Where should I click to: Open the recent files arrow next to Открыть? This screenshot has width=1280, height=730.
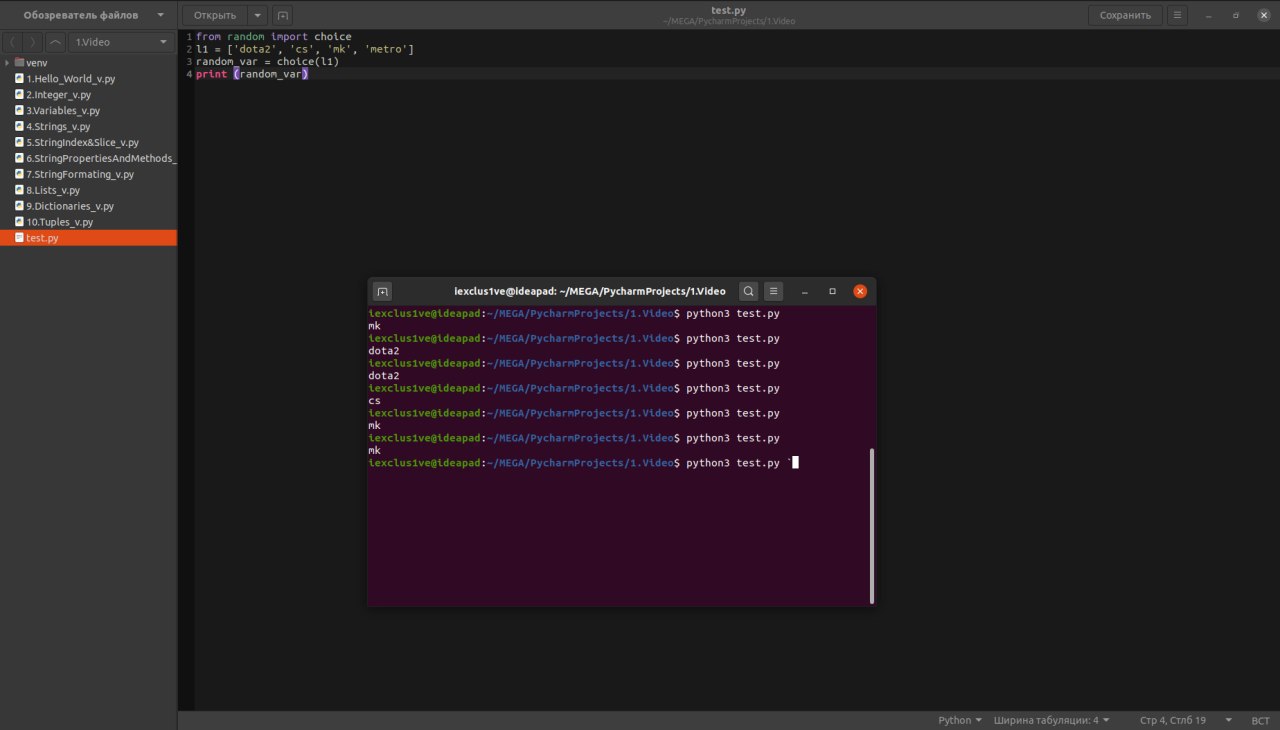(x=258, y=15)
